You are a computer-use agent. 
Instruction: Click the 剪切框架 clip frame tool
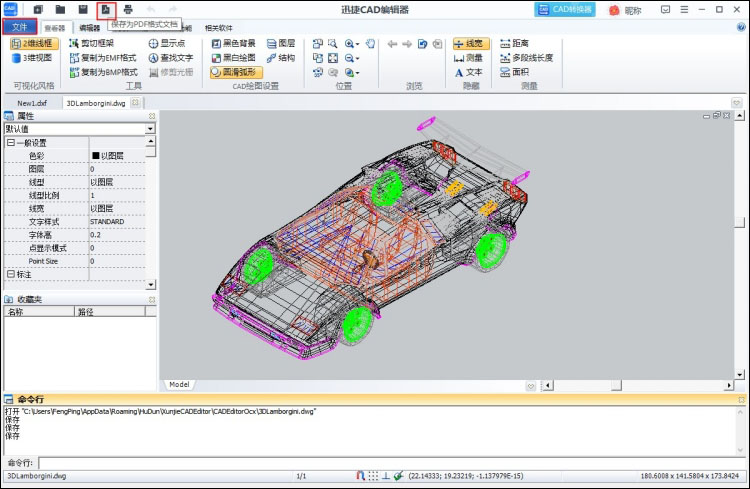91,44
